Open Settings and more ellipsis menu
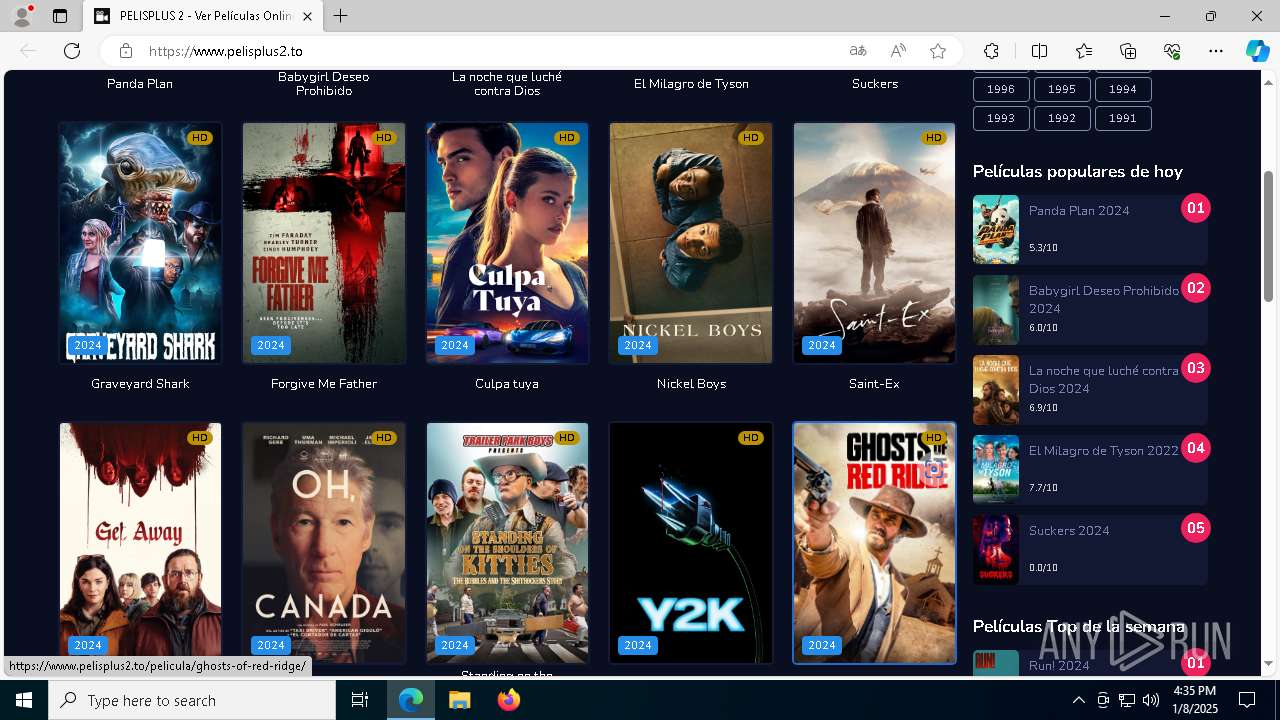 pyautogui.click(x=1216, y=51)
